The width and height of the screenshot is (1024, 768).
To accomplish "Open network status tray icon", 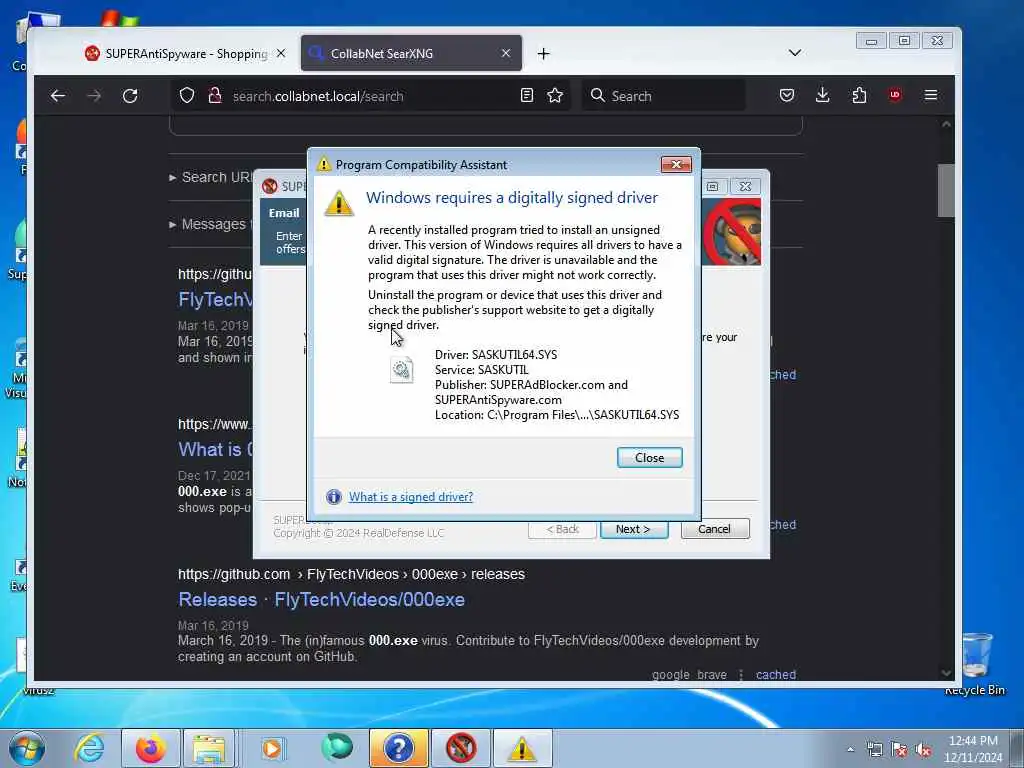I will click(x=875, y=750).
